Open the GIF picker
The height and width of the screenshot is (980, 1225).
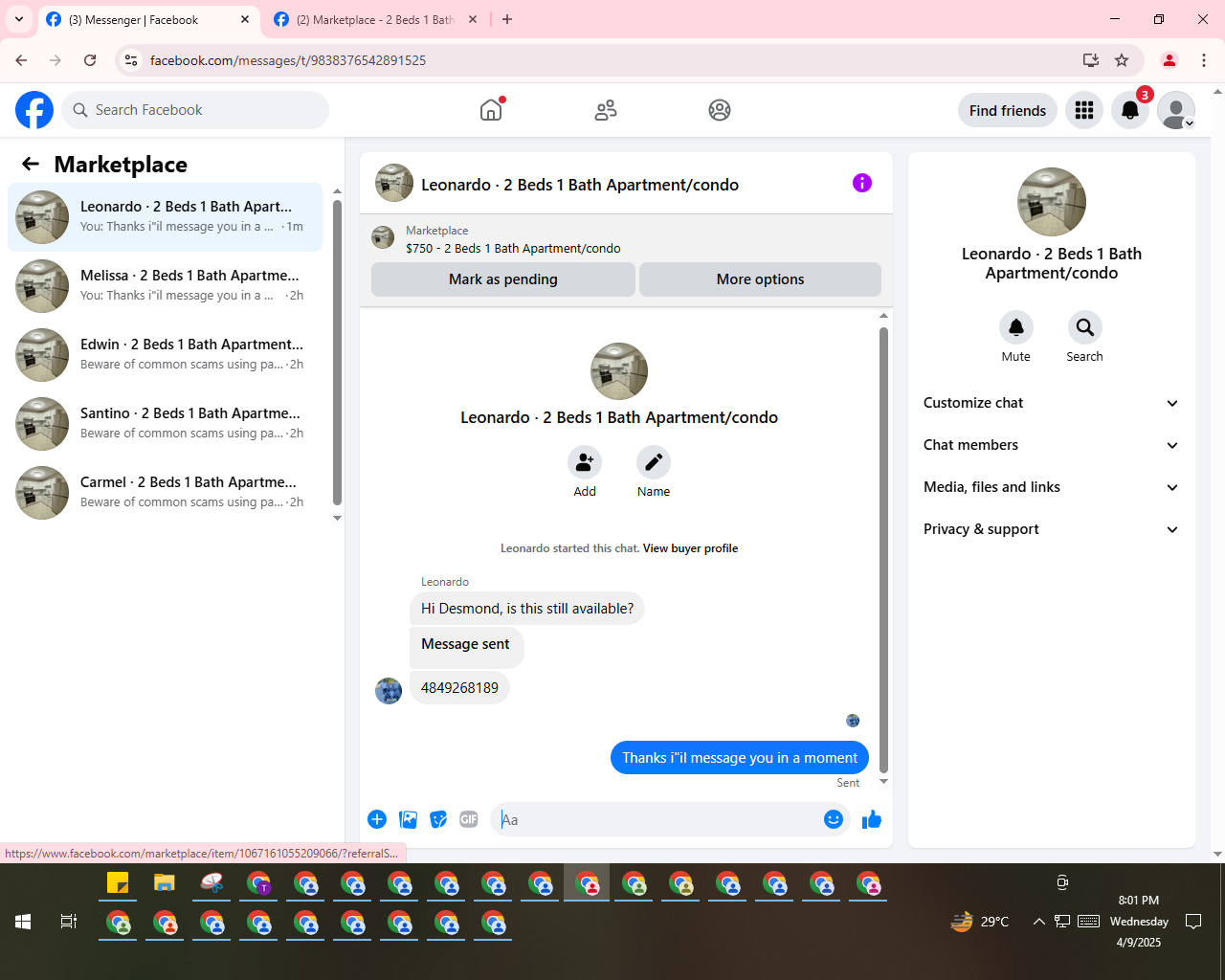[469, 819]
